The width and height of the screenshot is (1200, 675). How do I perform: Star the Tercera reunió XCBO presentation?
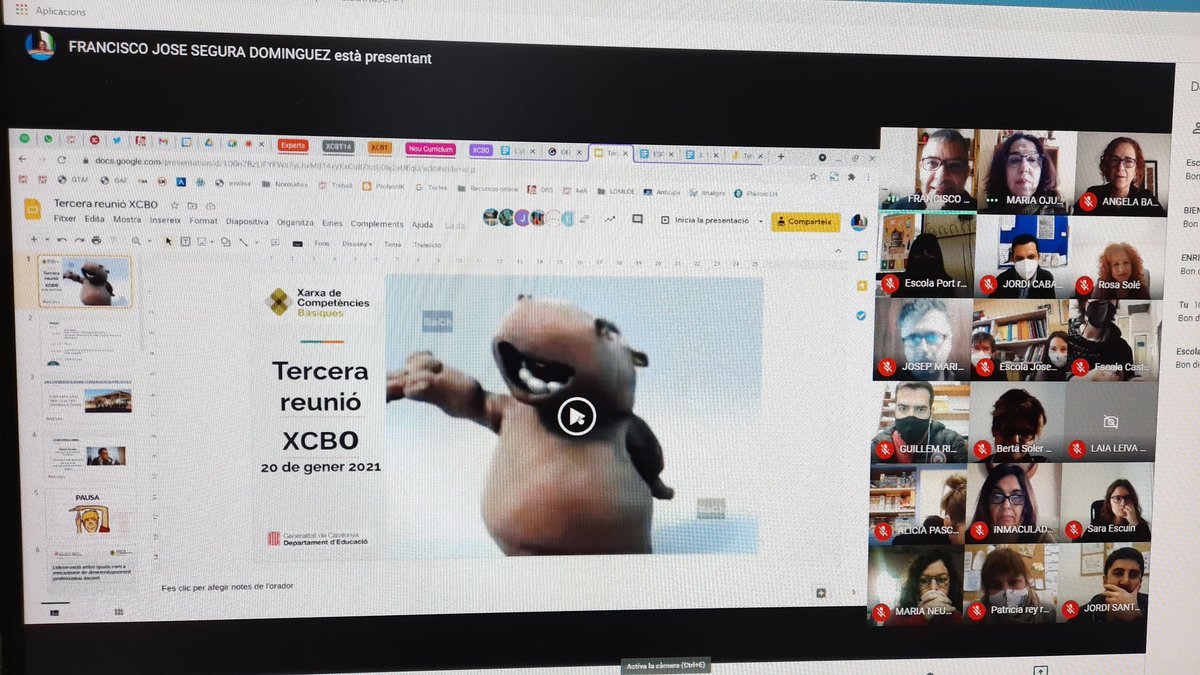pyautogui.click(x=177, y=204)
